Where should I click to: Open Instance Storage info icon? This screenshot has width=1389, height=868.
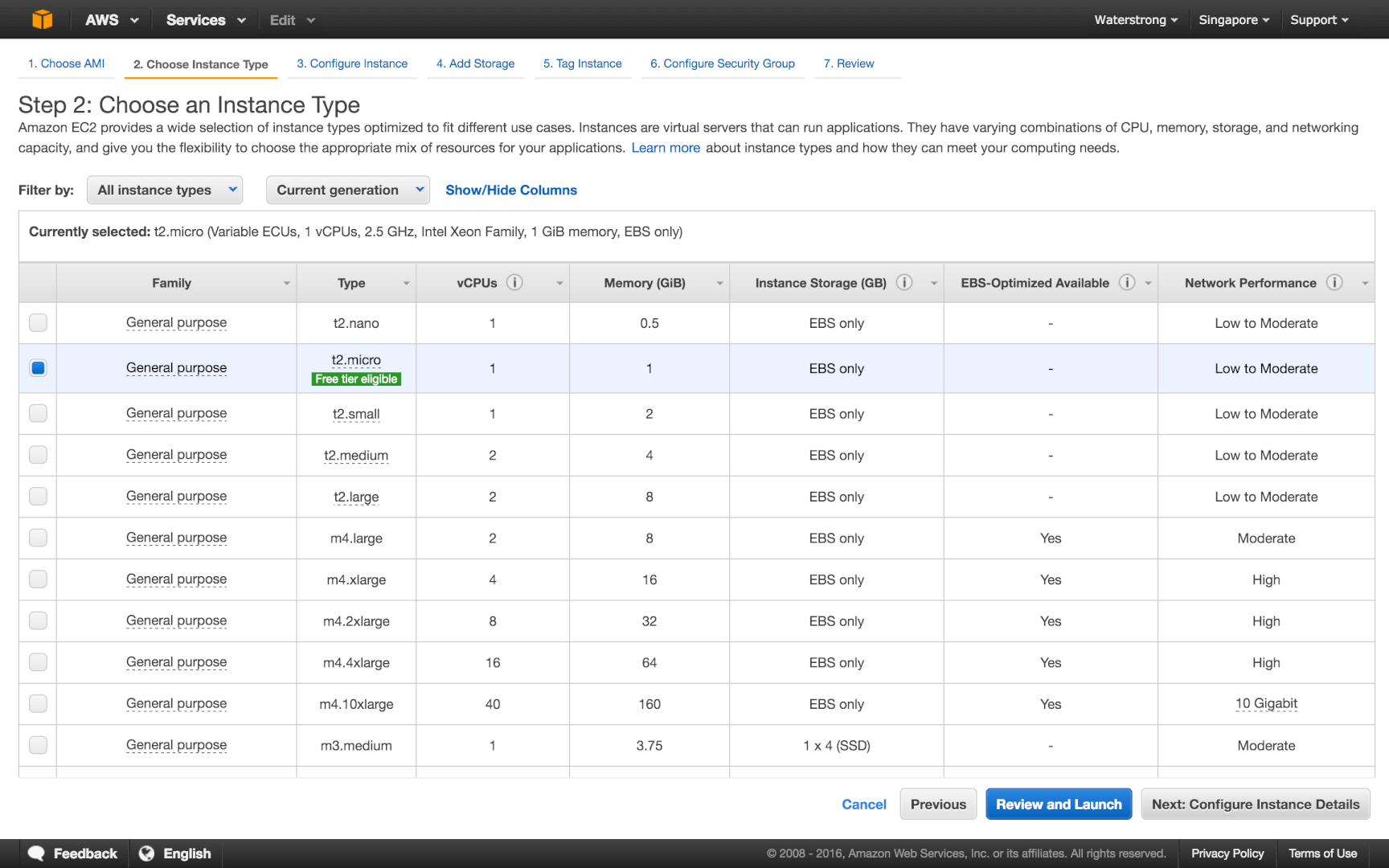(x=904, y=282)
